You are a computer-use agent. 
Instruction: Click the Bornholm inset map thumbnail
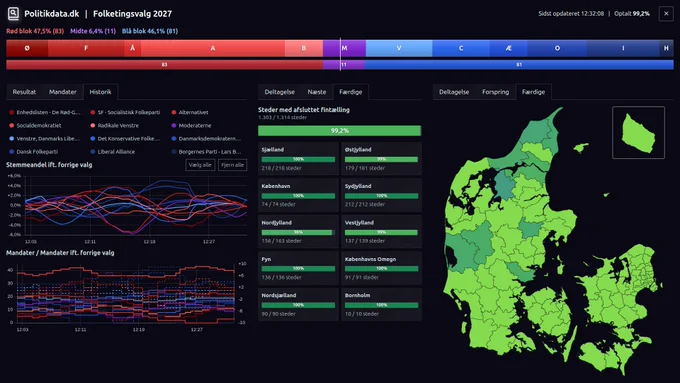[638, 132]
